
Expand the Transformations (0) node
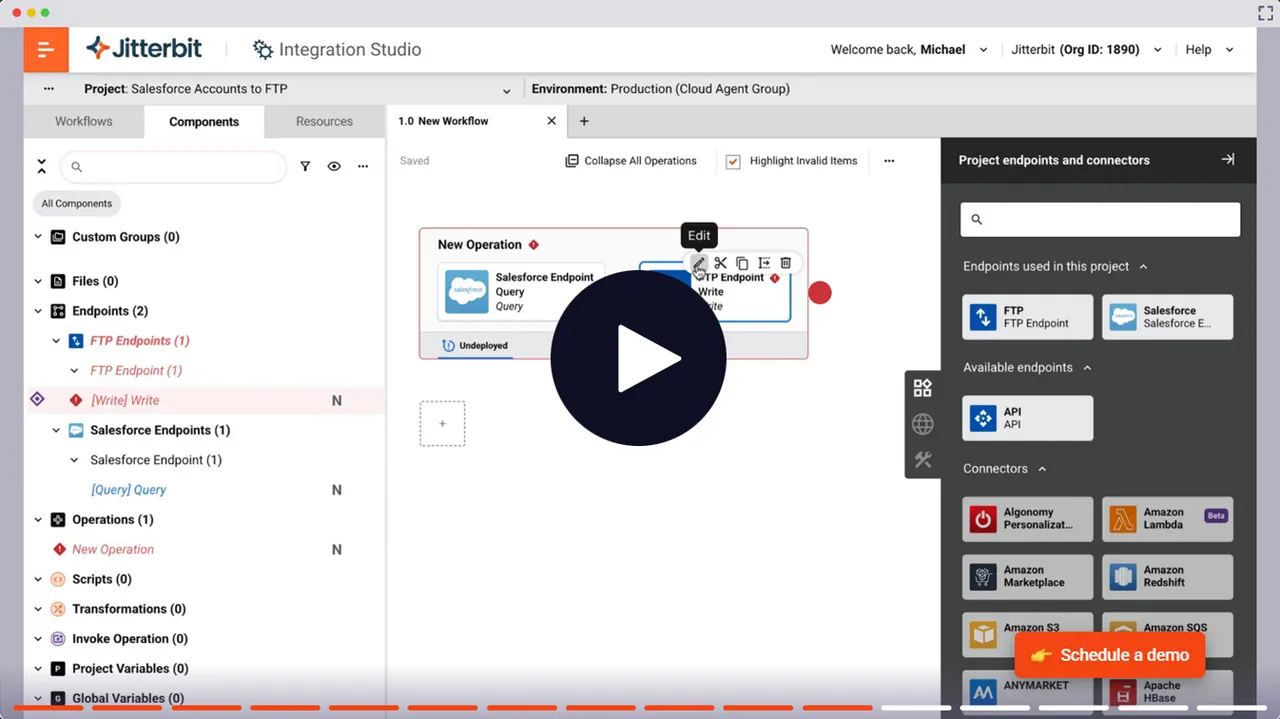(x=38, y=610)
